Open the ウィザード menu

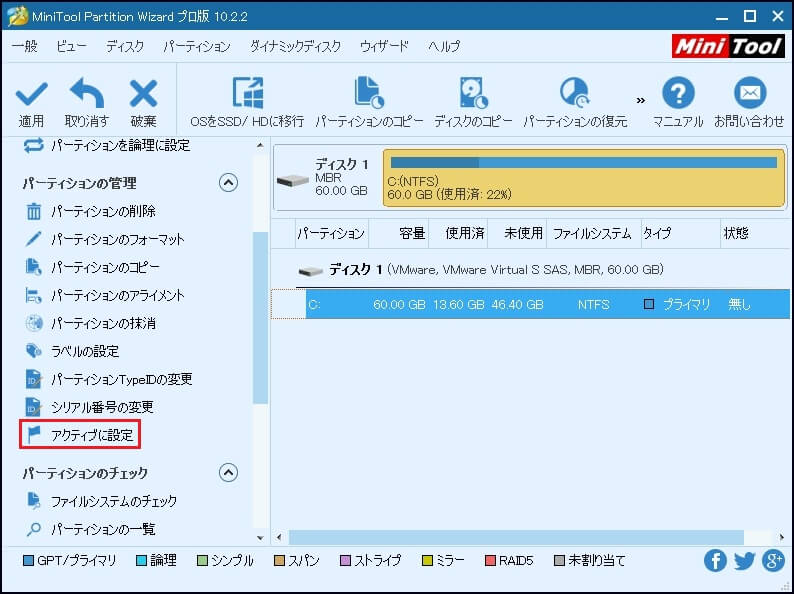coord(384,47)
